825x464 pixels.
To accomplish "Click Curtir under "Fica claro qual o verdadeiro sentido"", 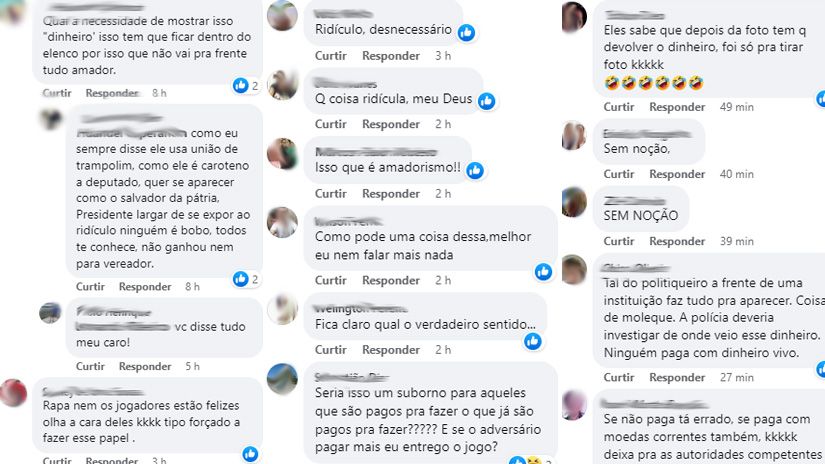I will [x=330, y=350].
